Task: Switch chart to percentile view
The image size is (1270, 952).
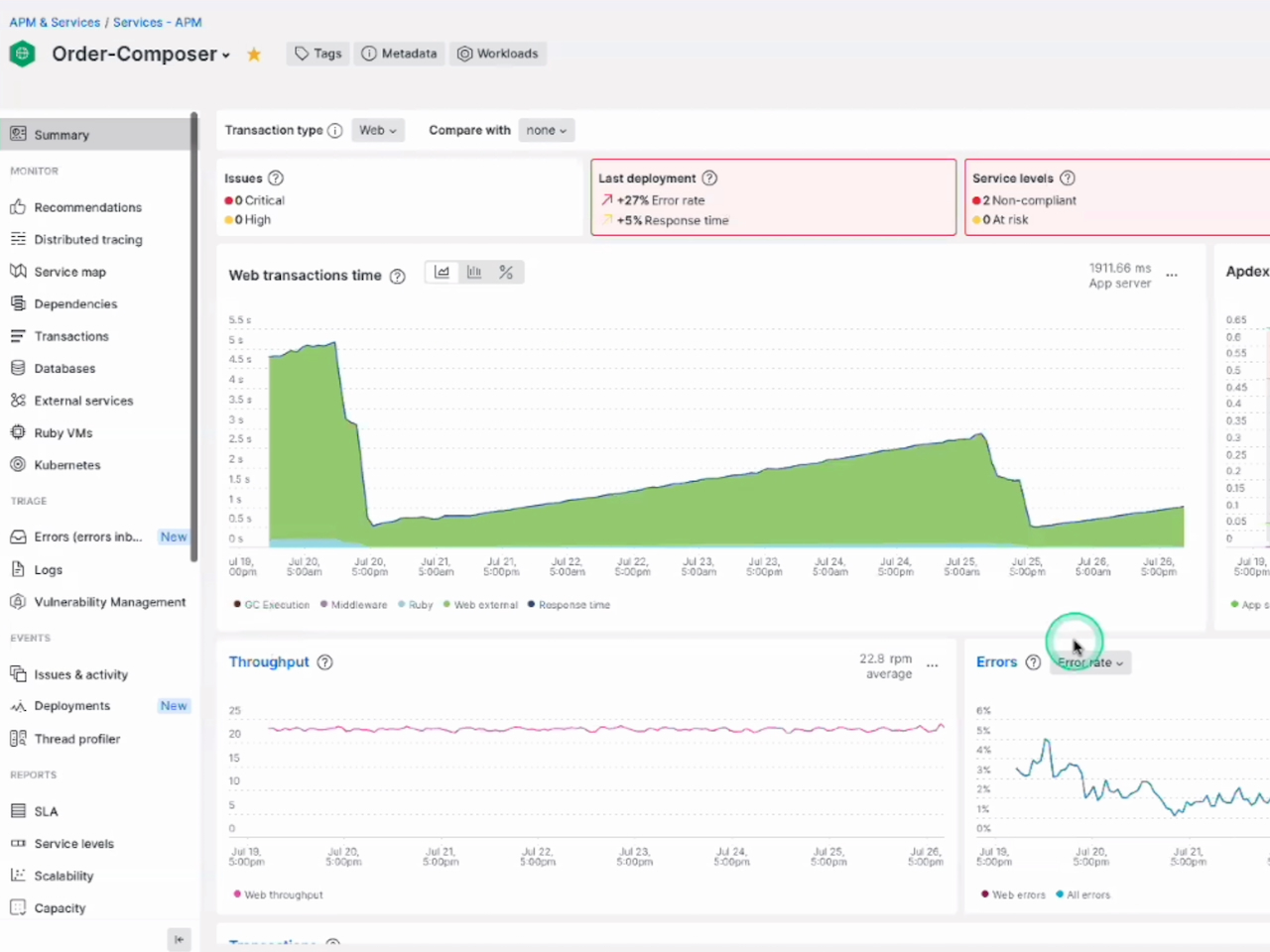Action: [x=506, y=273]
